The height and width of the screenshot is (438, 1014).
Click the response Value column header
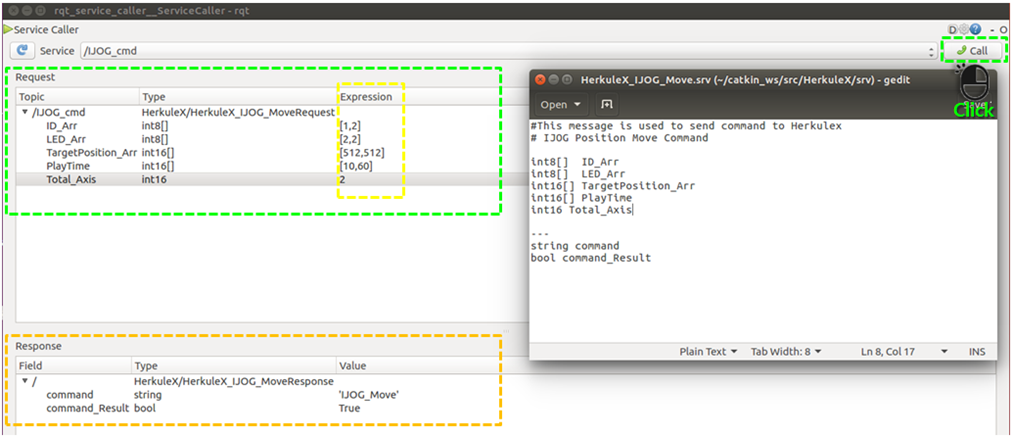pos(352,366)
